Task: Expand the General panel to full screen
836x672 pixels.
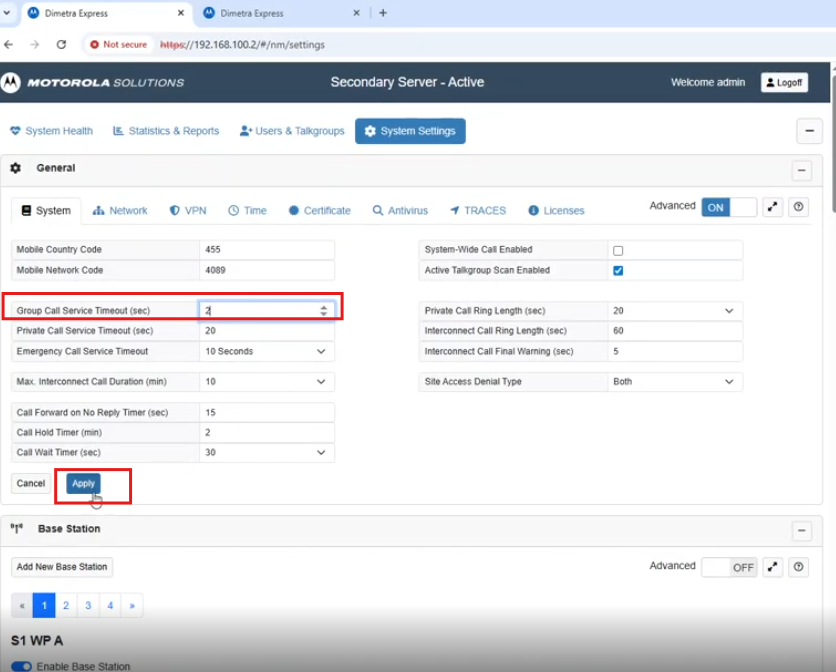Action: coord(773,207)
